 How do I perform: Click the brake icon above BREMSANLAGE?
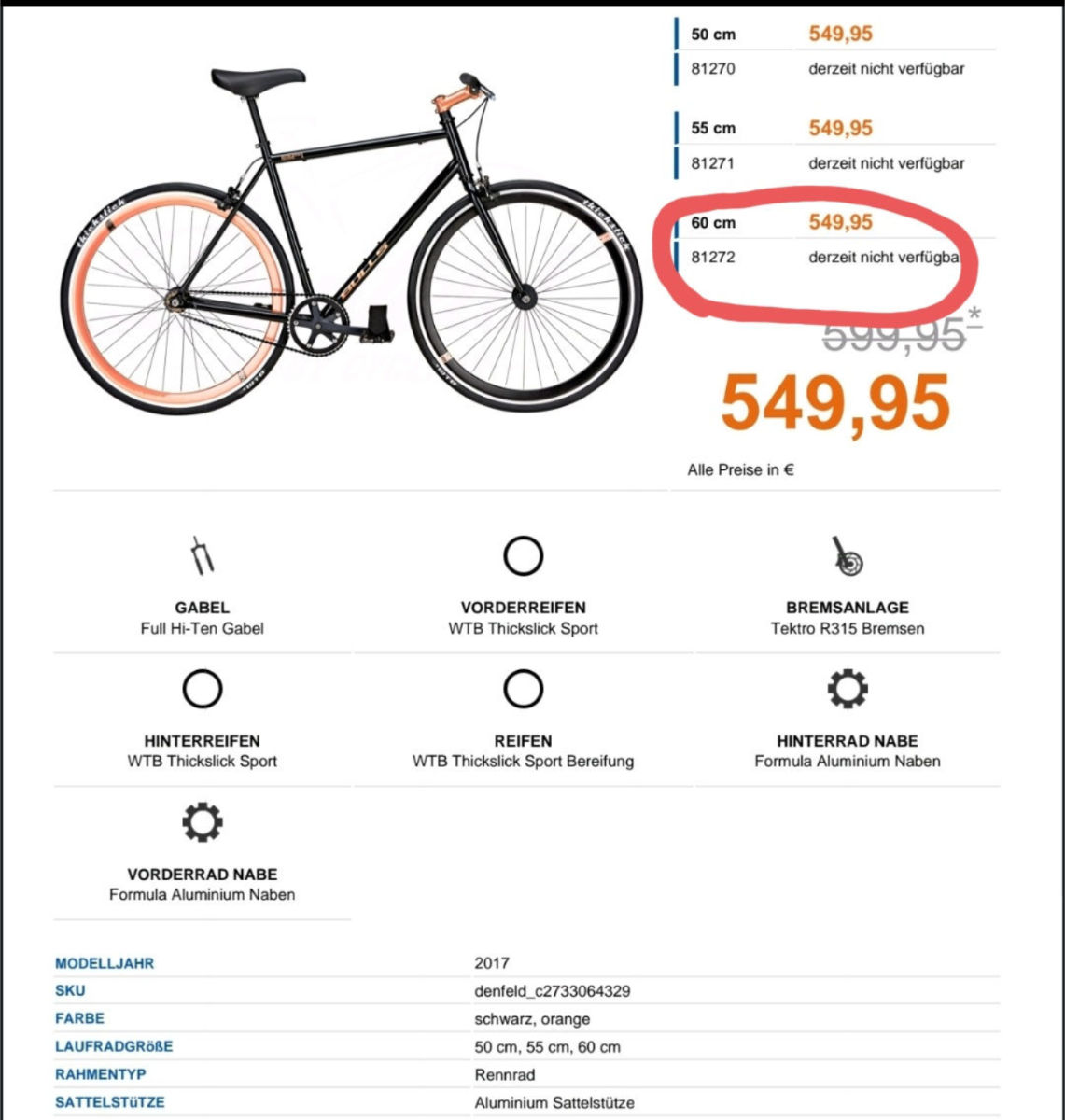(848, 556)
